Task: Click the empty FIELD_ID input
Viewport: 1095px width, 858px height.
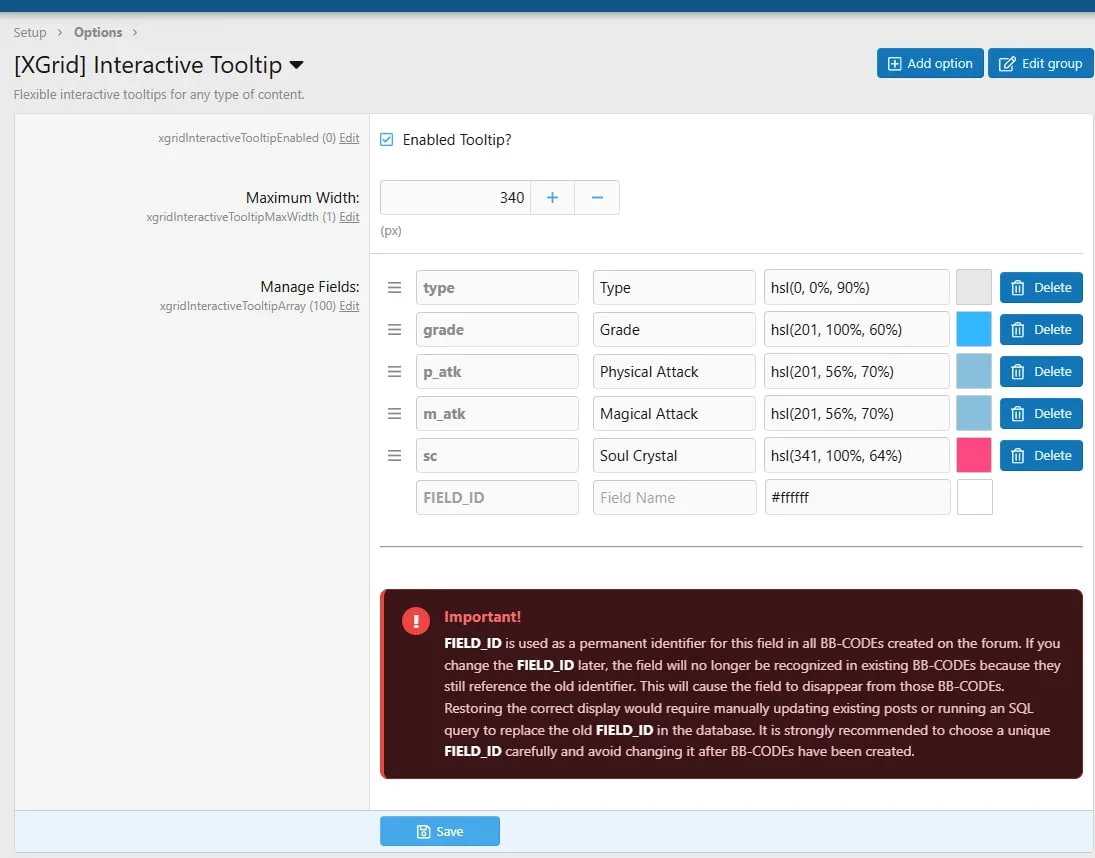Action: click(497, 497)
